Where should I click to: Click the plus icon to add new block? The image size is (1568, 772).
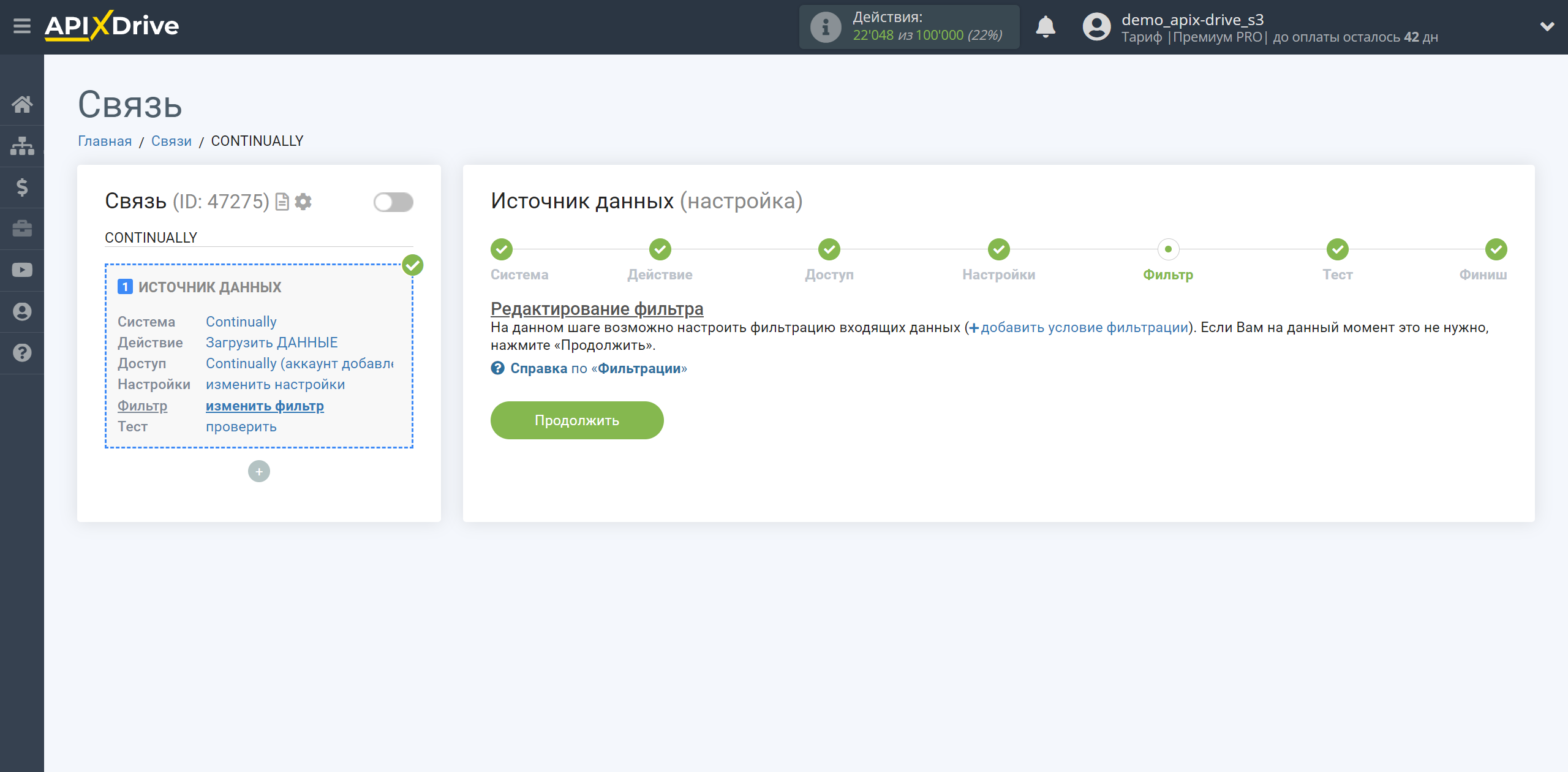point(258,471)
